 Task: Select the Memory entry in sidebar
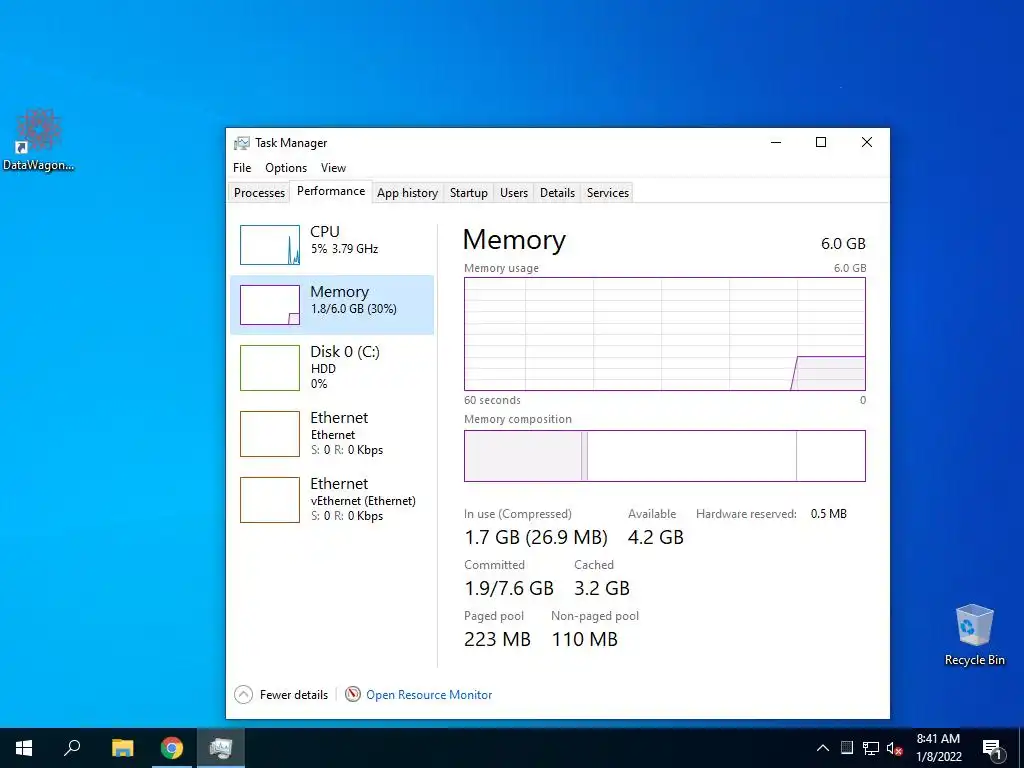pyautogui.click(x=332, y=305)
